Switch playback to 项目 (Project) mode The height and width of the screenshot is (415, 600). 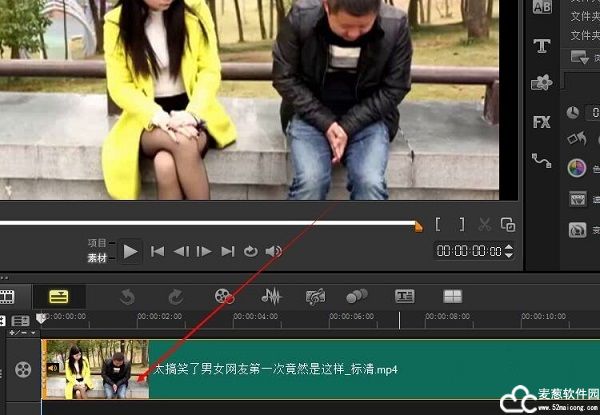coord(97,243)
